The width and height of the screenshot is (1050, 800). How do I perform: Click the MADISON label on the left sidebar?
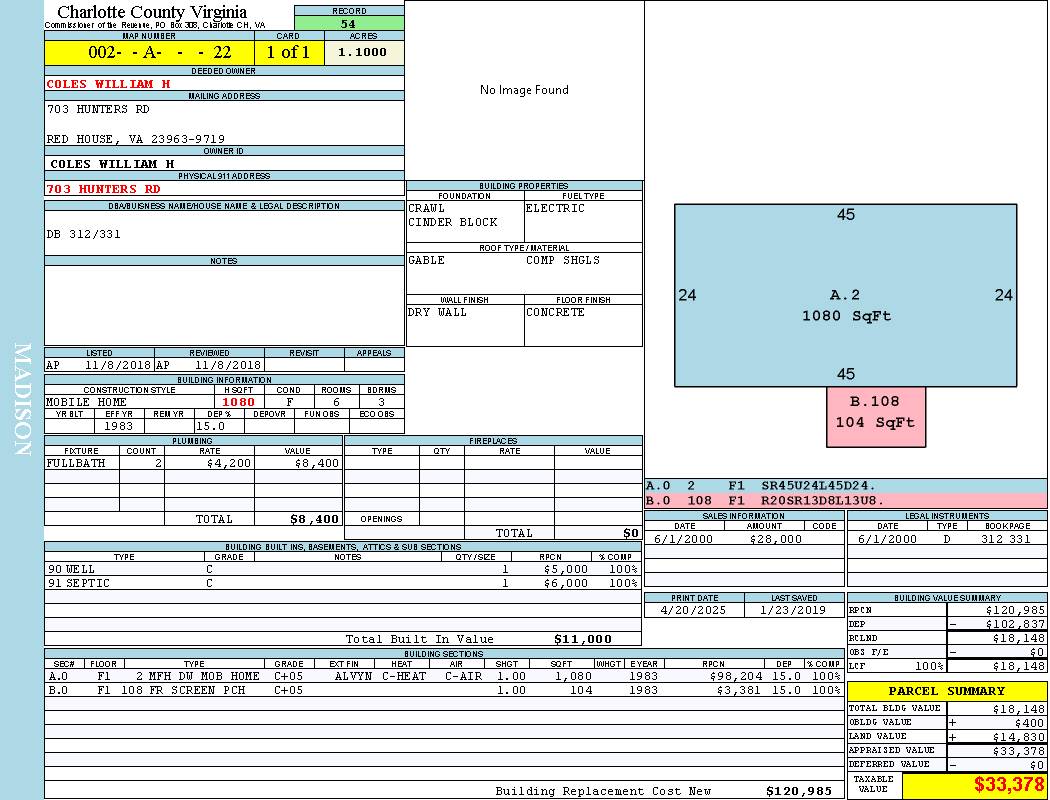pos(22,400)
